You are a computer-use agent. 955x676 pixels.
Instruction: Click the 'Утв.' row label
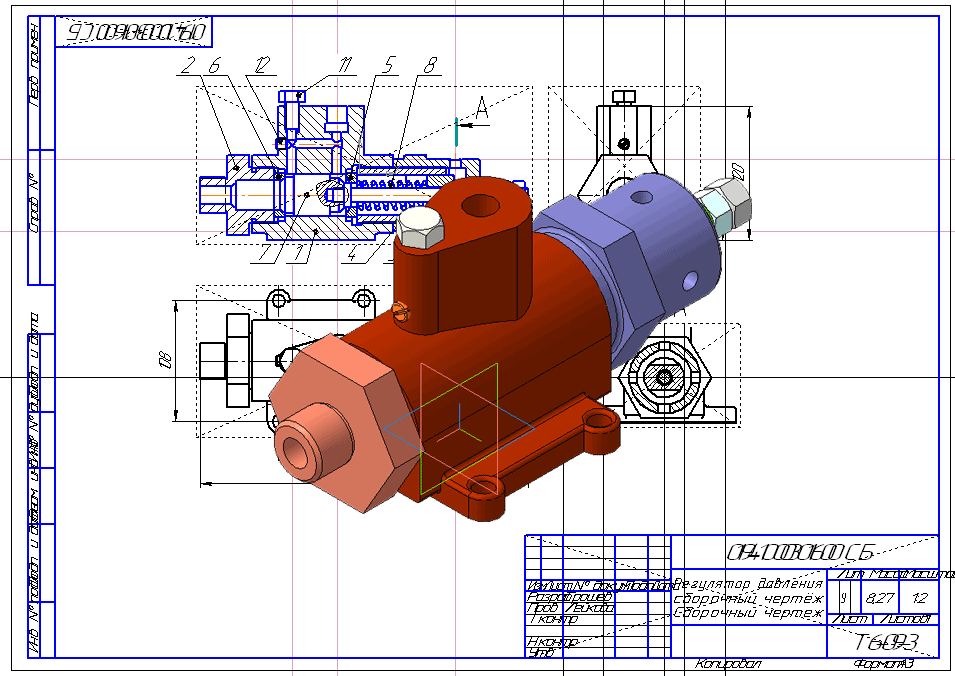tap(541, 653)
